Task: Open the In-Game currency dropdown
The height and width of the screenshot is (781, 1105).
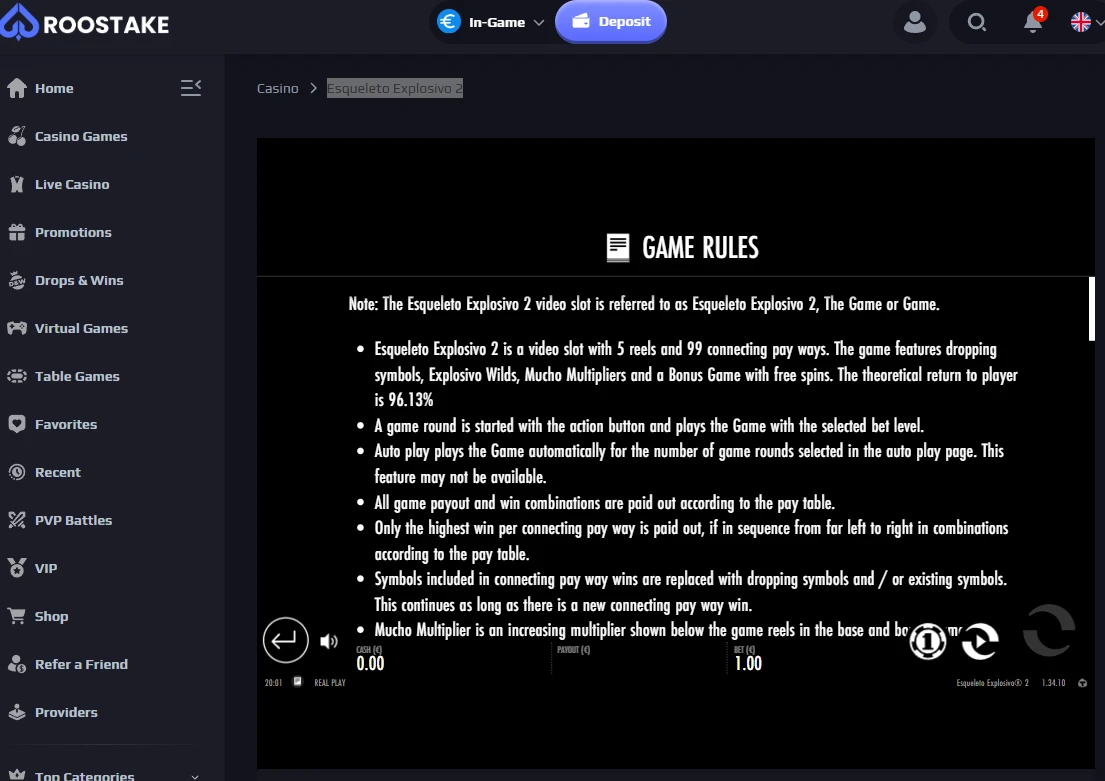Action: coord(491,23)
